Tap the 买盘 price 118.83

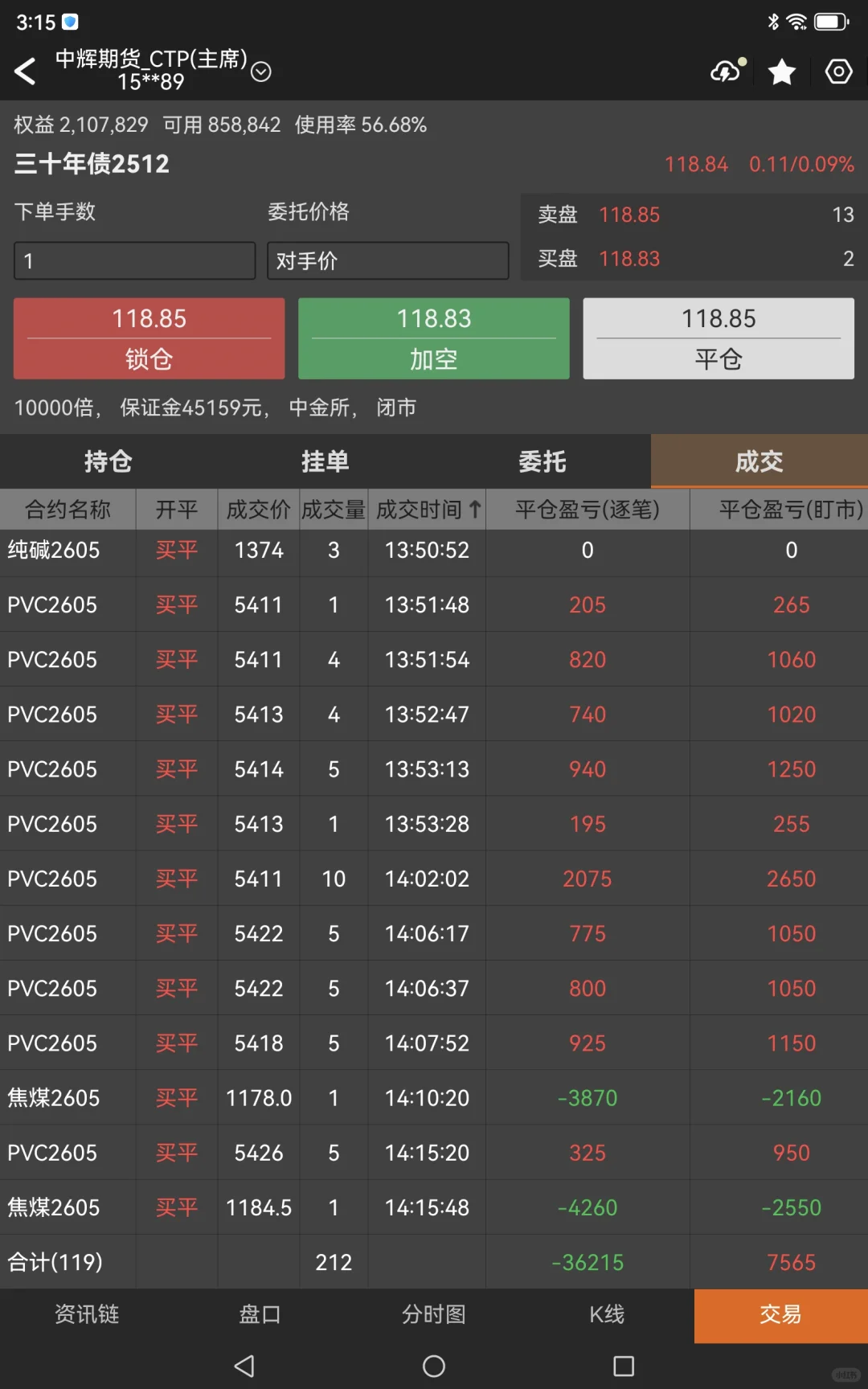pos(629,259)
